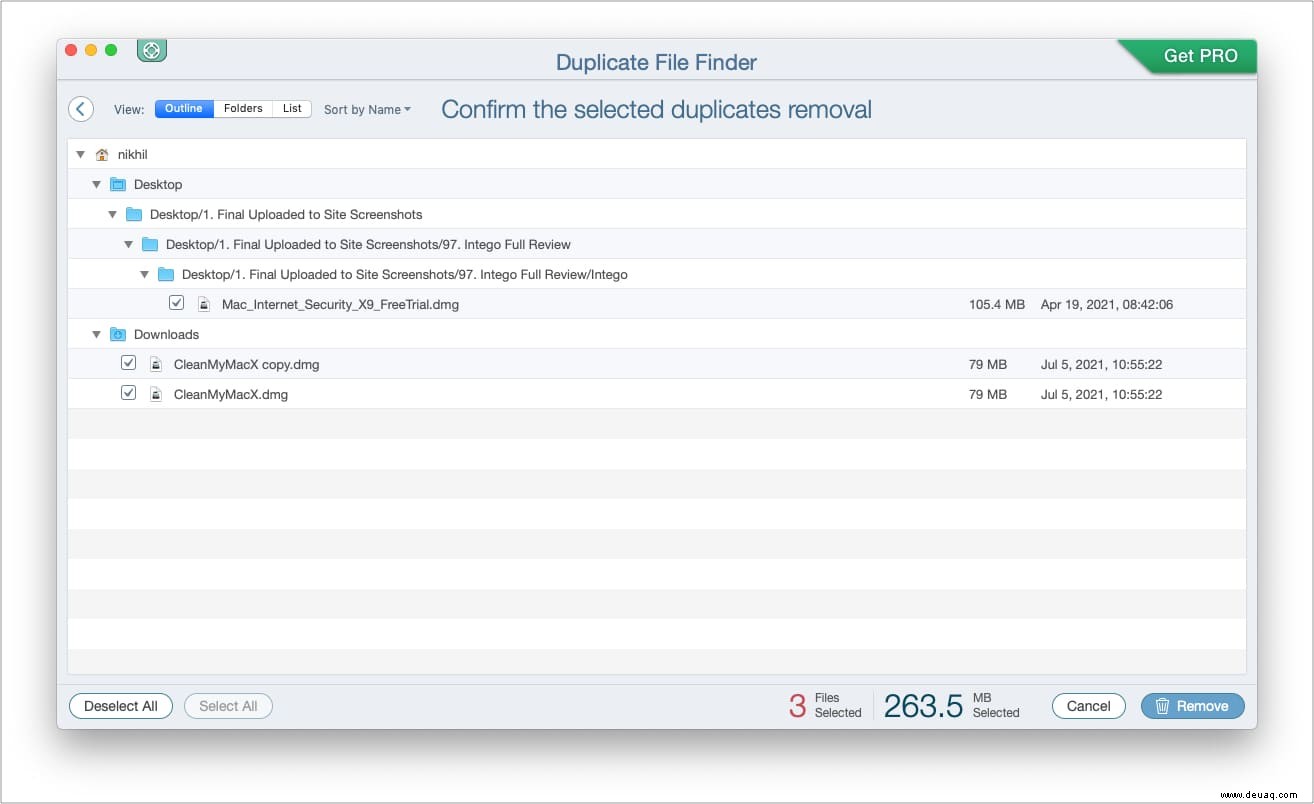Image resolution: width=1314 pixels, height=804 pixels.
Task: Click the Duplicate File Finder window title
Action: [x=656, y=62]
